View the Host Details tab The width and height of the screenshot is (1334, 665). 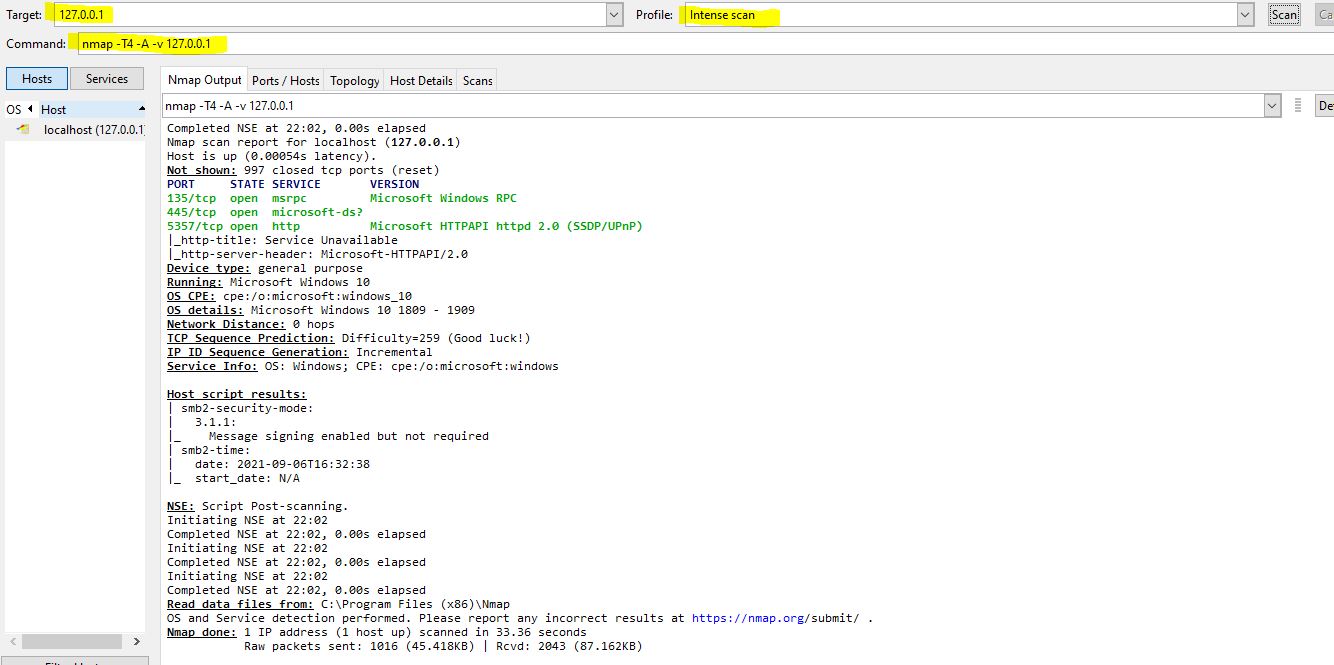click(x=419, y=80)
